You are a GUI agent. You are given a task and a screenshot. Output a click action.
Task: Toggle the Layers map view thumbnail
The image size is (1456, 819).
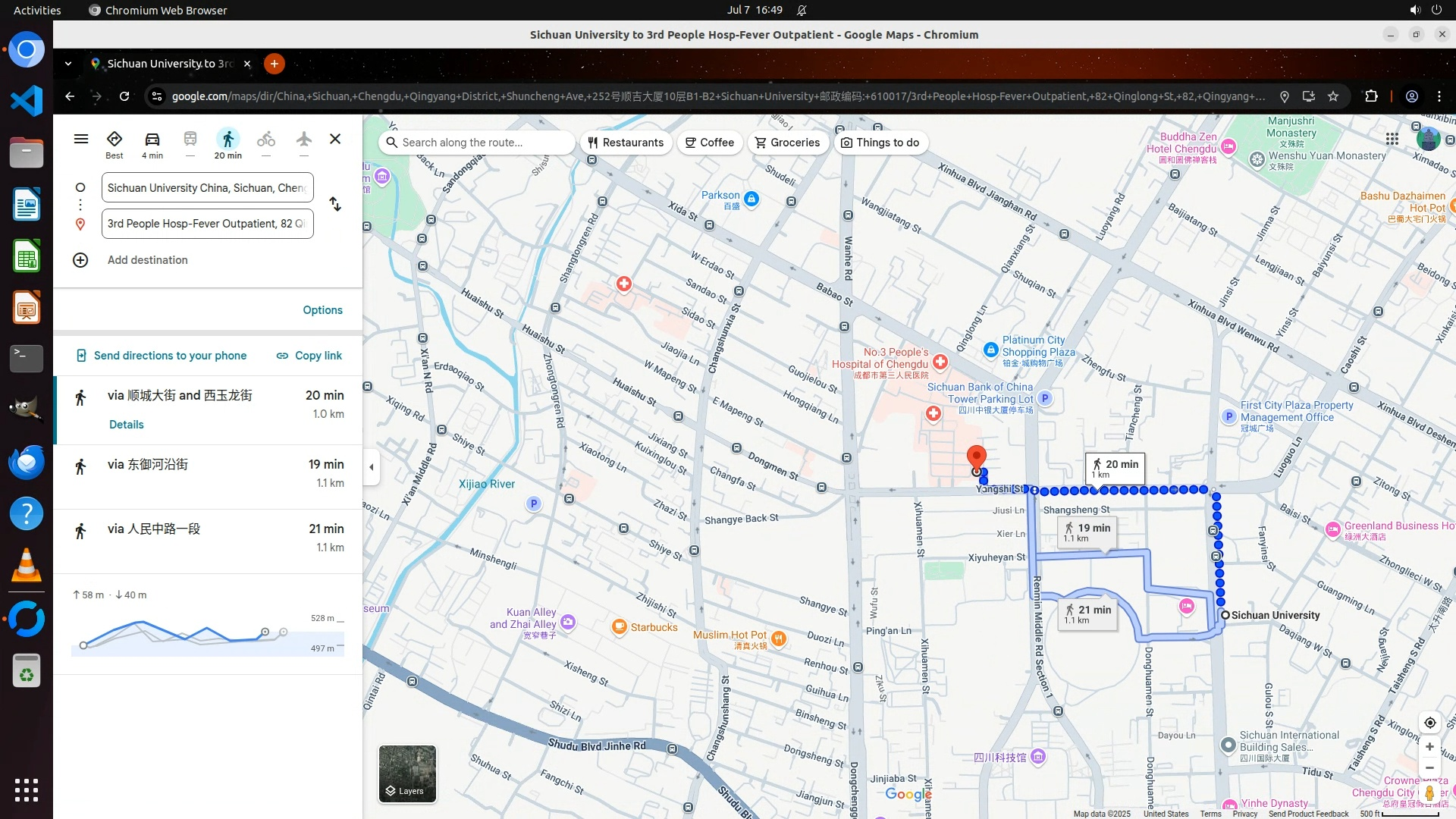click(x=407, y=773)
